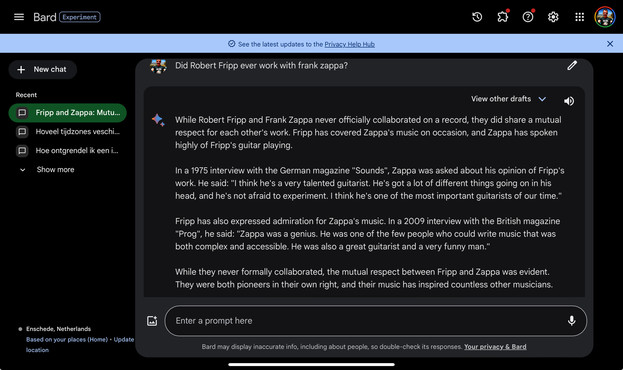Follow the Privacy Help Hub link

point(349,44)
